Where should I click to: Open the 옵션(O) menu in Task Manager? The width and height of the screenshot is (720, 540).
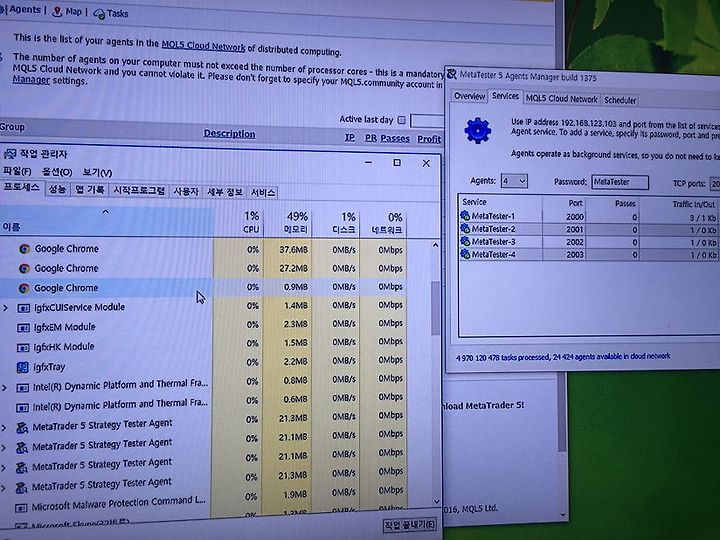tap(57, 172)
